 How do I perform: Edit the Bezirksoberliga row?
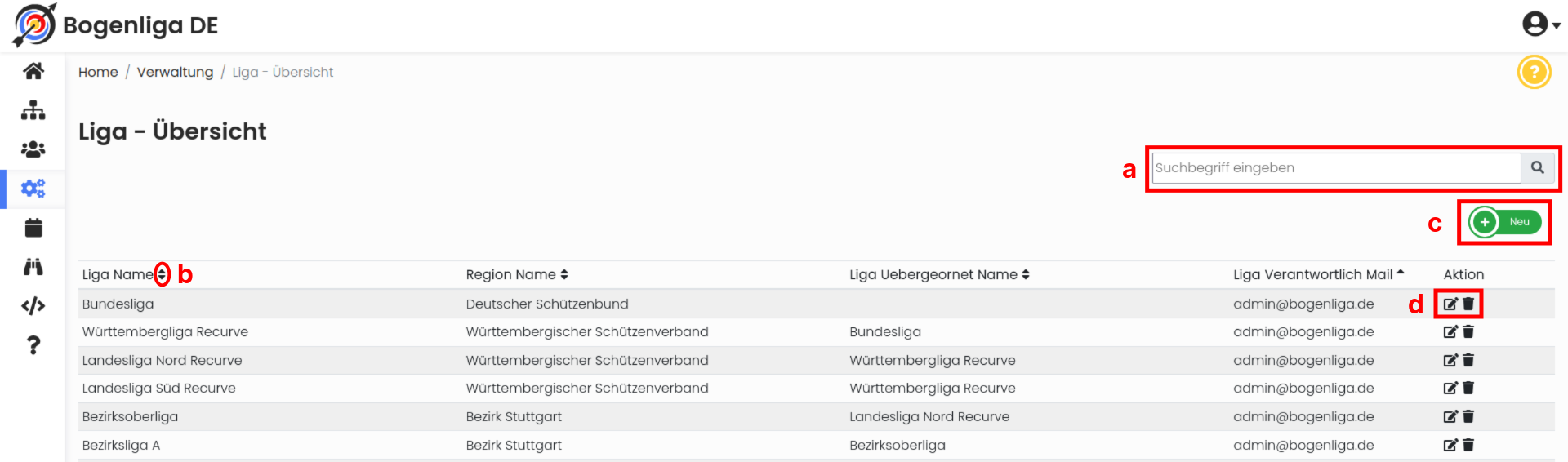click(x=1450, y=416)
